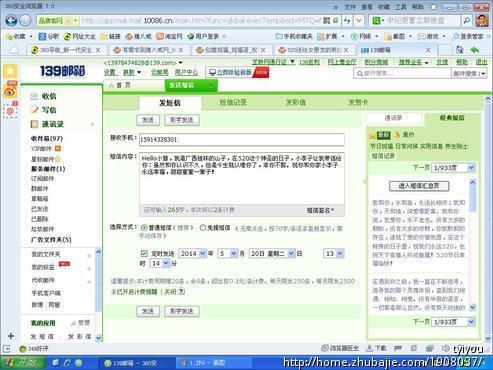This screenshot has width=493, height=370.
Task: Click the 接收手机 number input field
Action: coord(242,140)
